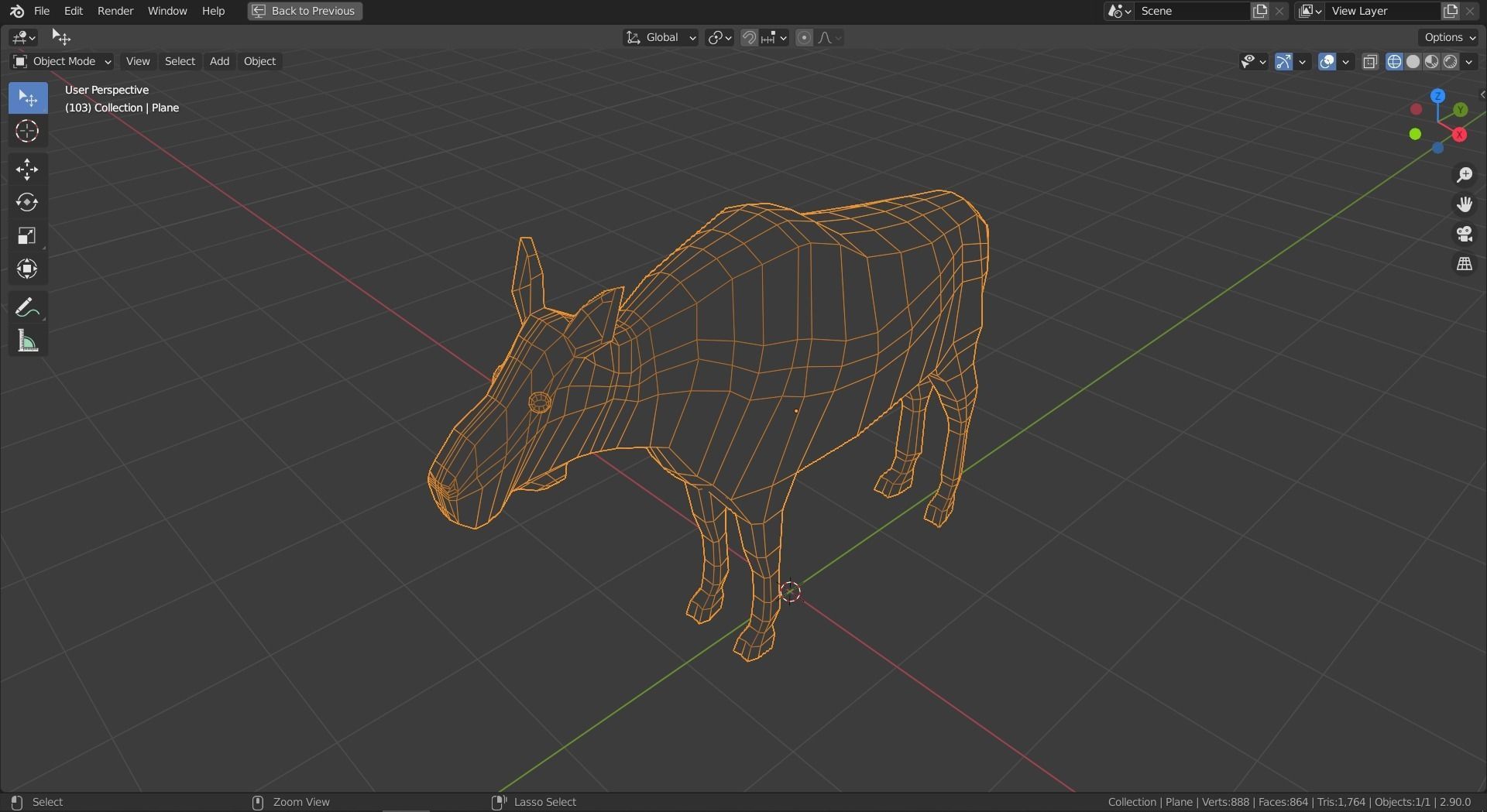Toggle viewport overlays

(x=1327, y=61)
